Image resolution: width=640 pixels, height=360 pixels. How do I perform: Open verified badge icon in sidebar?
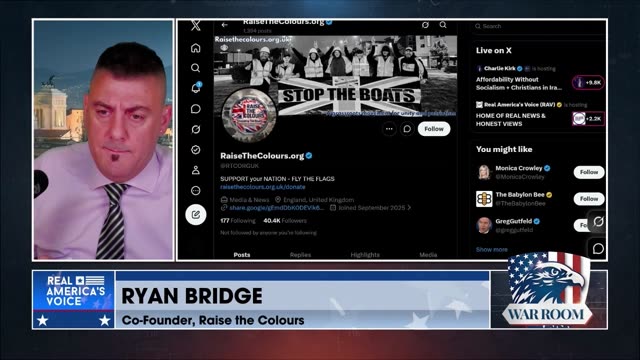click(x=196, y=150)
